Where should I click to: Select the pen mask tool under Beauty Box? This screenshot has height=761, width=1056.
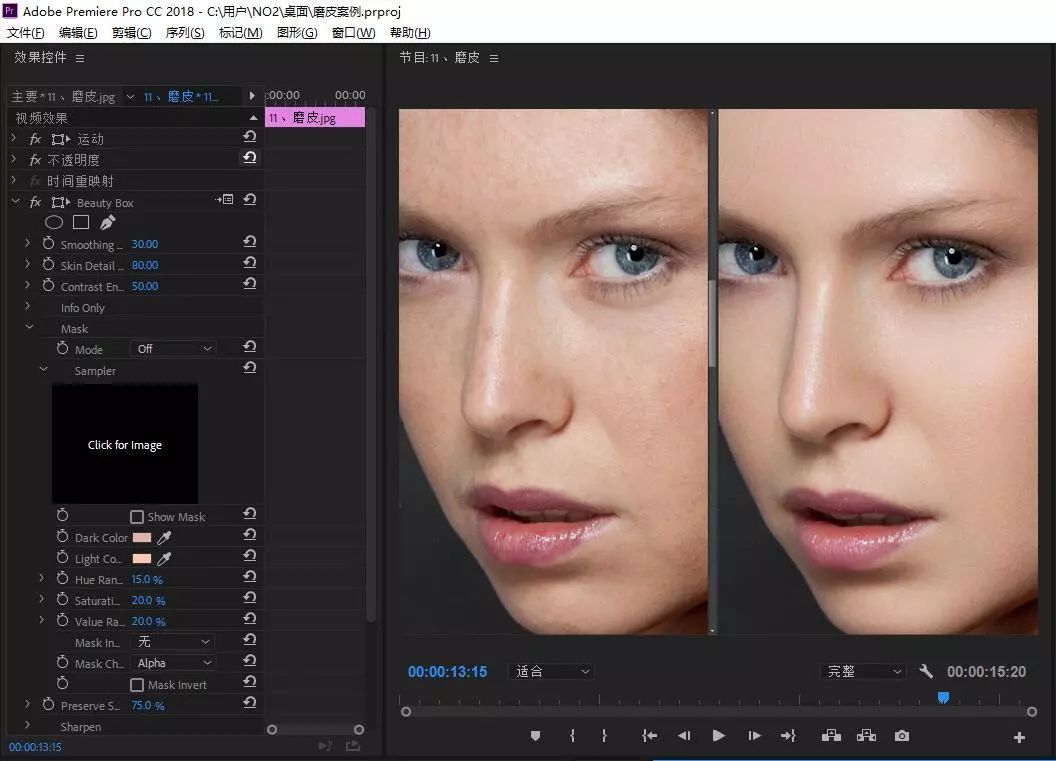(x=107, y=222)
